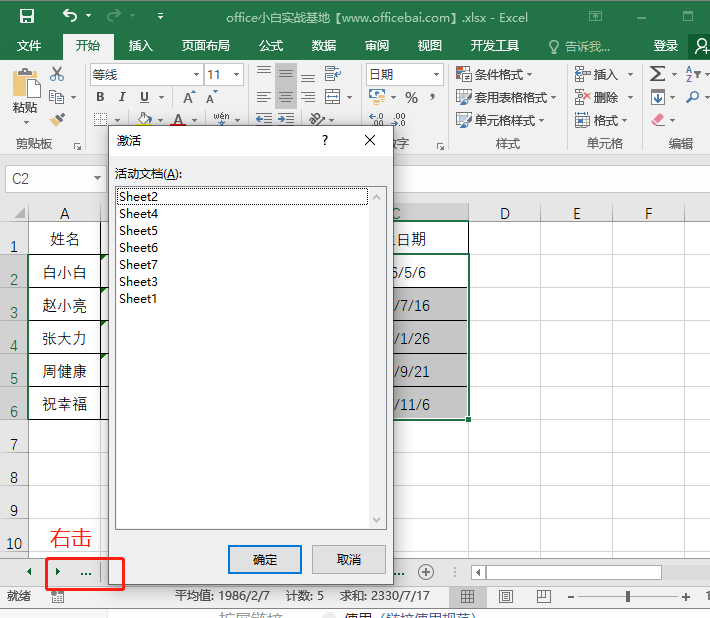Click the Paste clipboard icon
Screen dimensions: 710x618
click(26, 84)
